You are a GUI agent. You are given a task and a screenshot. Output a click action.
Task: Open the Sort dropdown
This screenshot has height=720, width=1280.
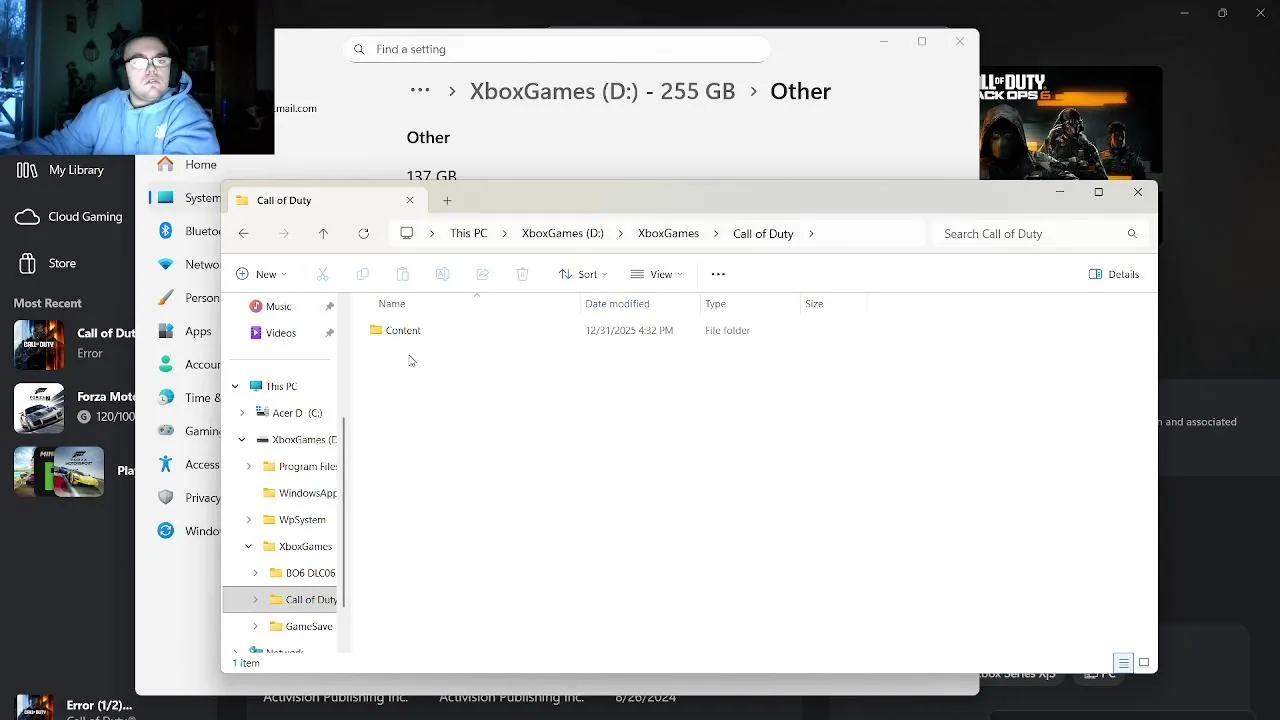(x=583, y=274)
